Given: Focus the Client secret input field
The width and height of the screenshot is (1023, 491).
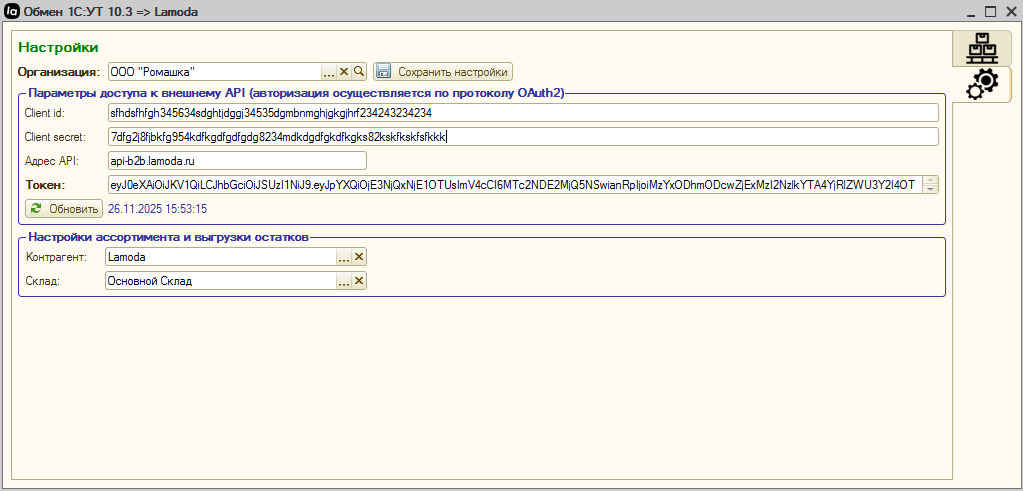Looking at the screenshot, I should click(x=523, y=136).
